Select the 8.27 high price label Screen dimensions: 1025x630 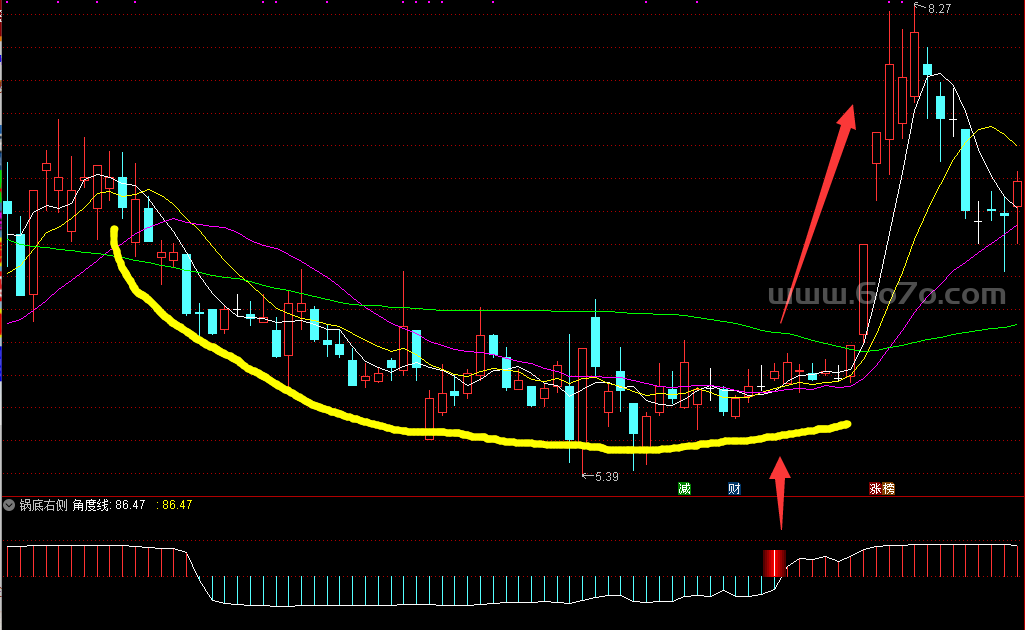939,9
